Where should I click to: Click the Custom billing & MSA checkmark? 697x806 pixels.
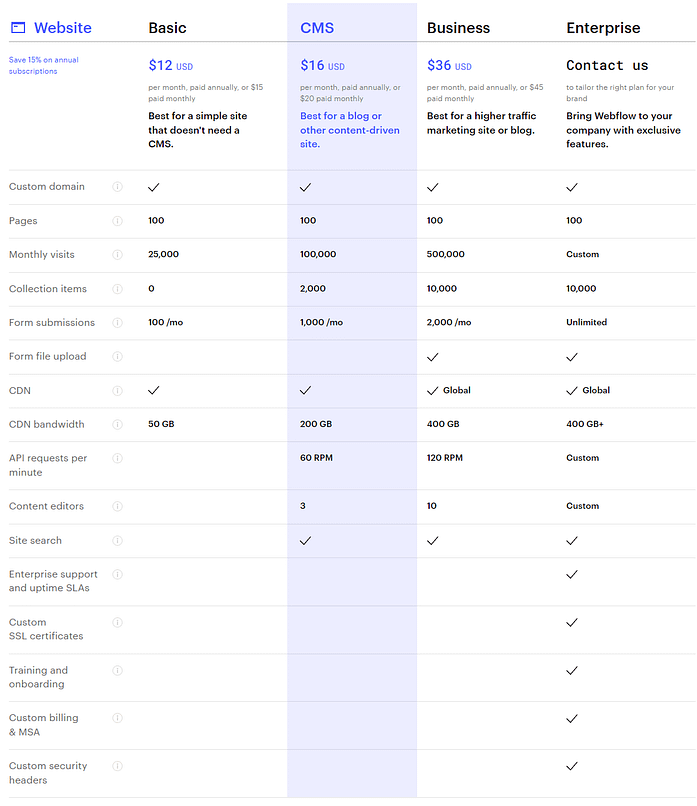click(x=571, y=718)
